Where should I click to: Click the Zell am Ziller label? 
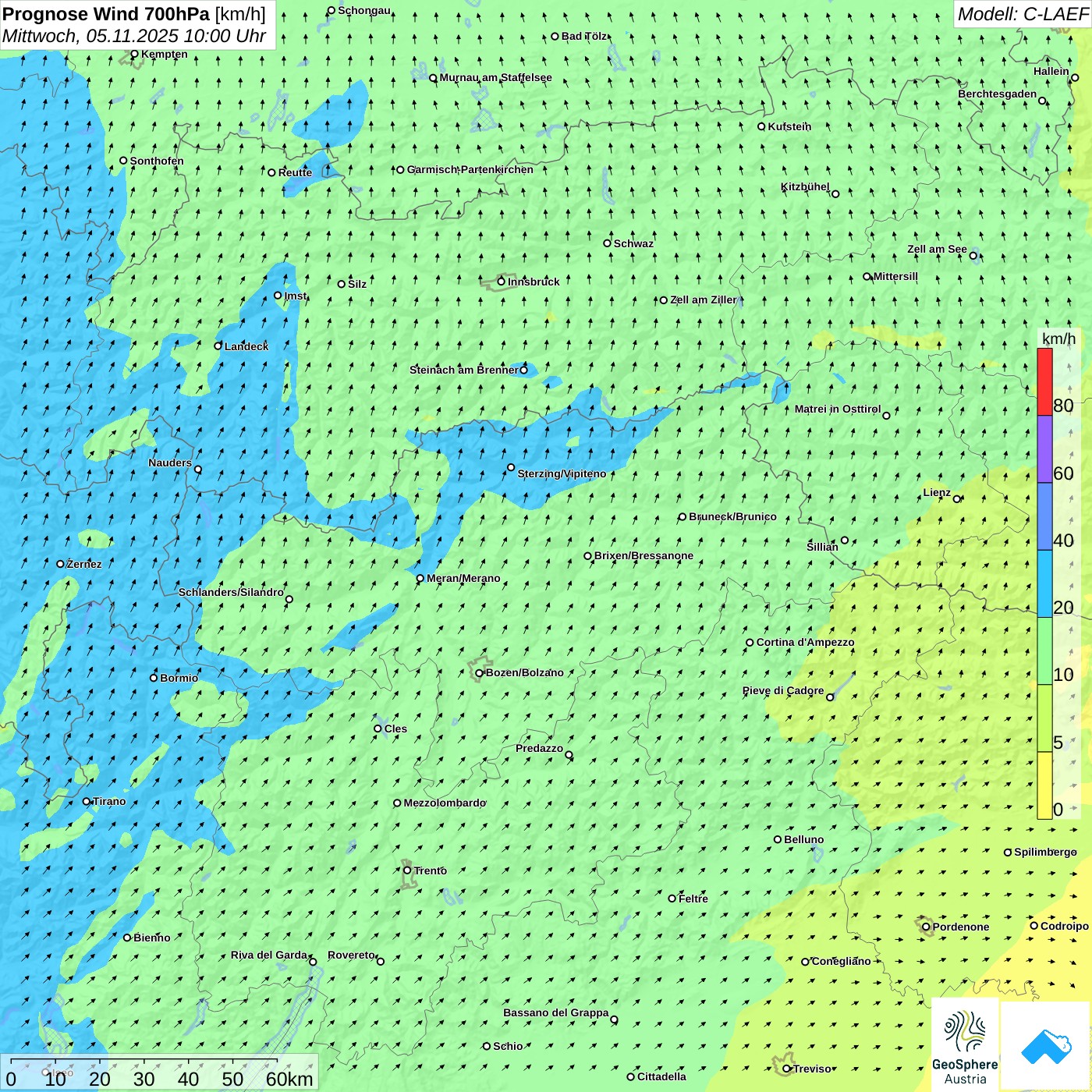[x=703, y=300]
